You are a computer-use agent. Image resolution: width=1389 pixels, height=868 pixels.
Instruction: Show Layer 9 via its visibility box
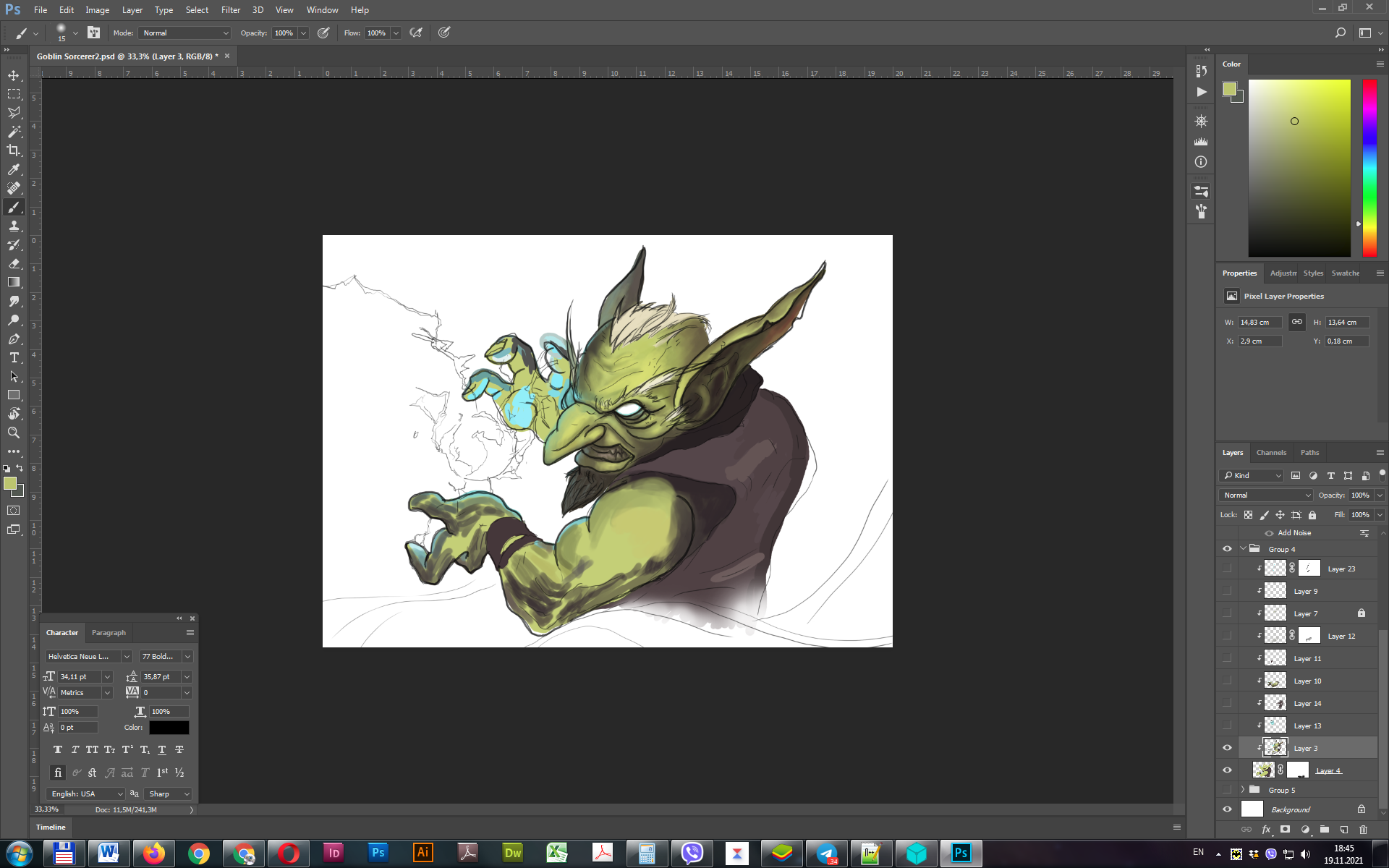[x=1227, y=591]
